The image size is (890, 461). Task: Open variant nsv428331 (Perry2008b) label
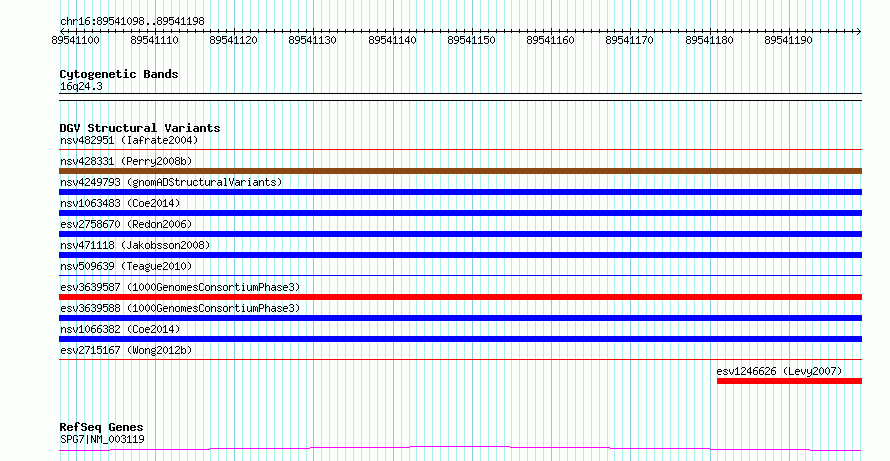[x=126, y=161]
